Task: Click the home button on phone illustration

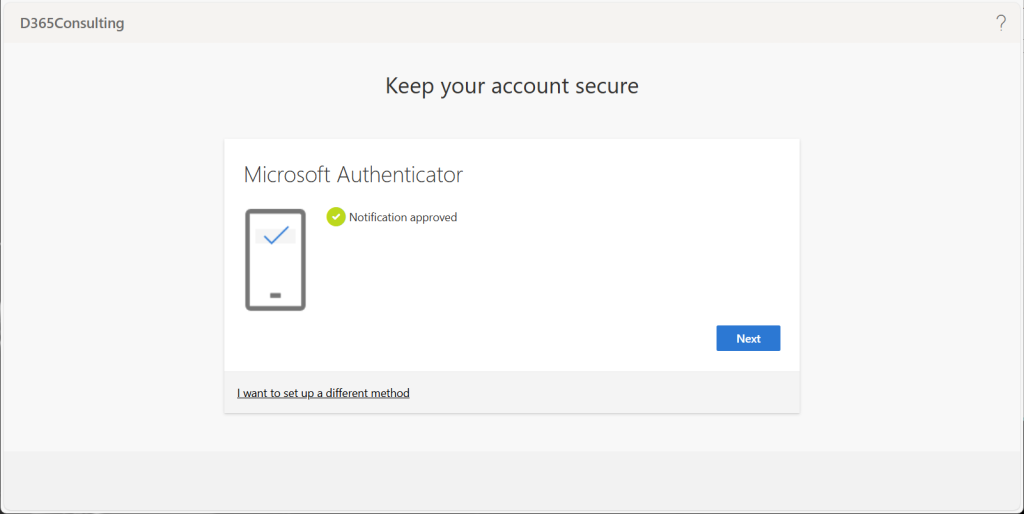Action: 275,295
